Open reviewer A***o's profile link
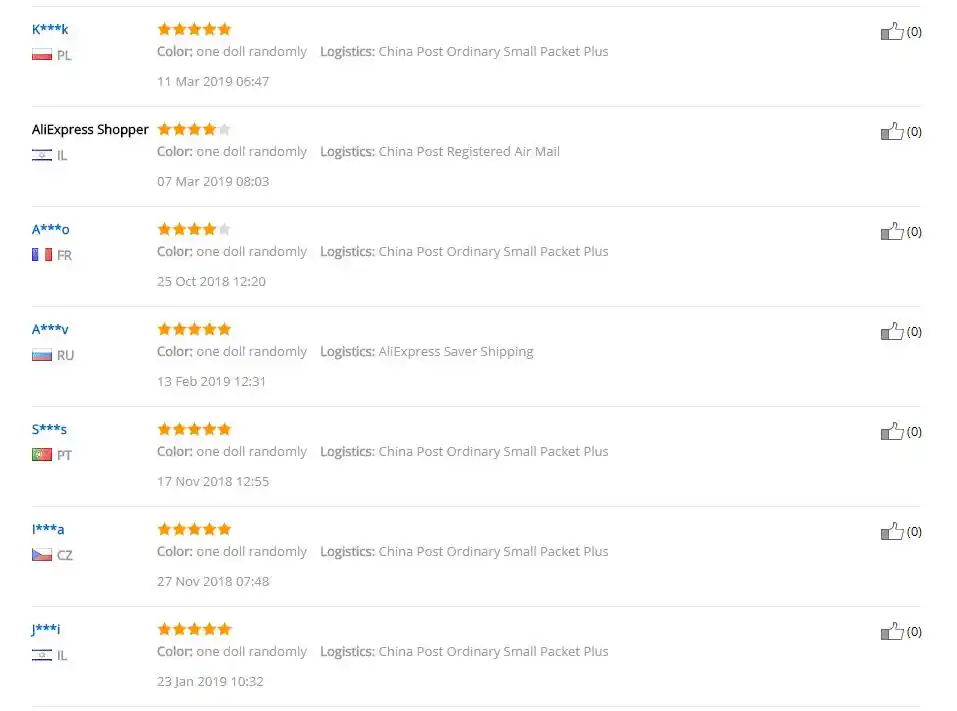957x711 pixels. click(50, 229)
